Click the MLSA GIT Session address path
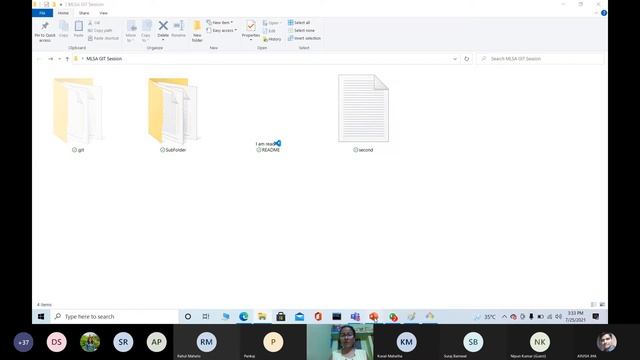 coord(104,59)
